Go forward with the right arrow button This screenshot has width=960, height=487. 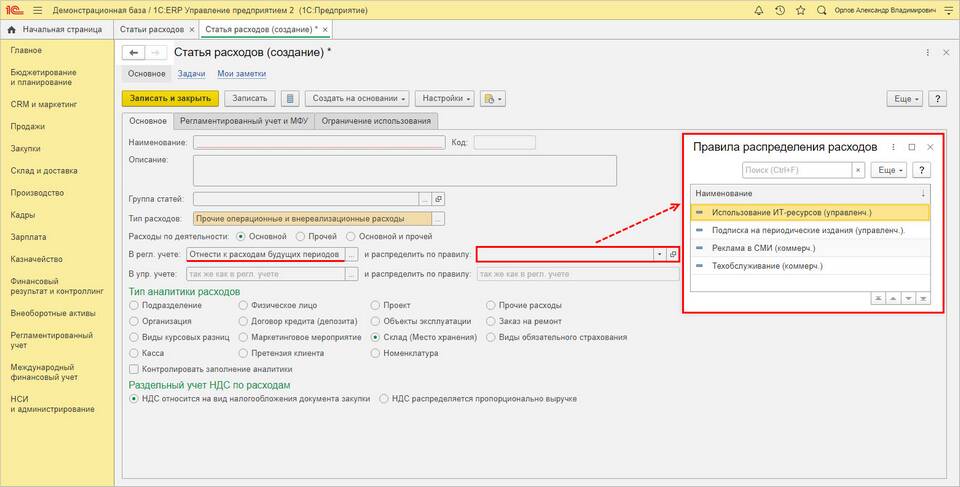(x=156, y=53)
